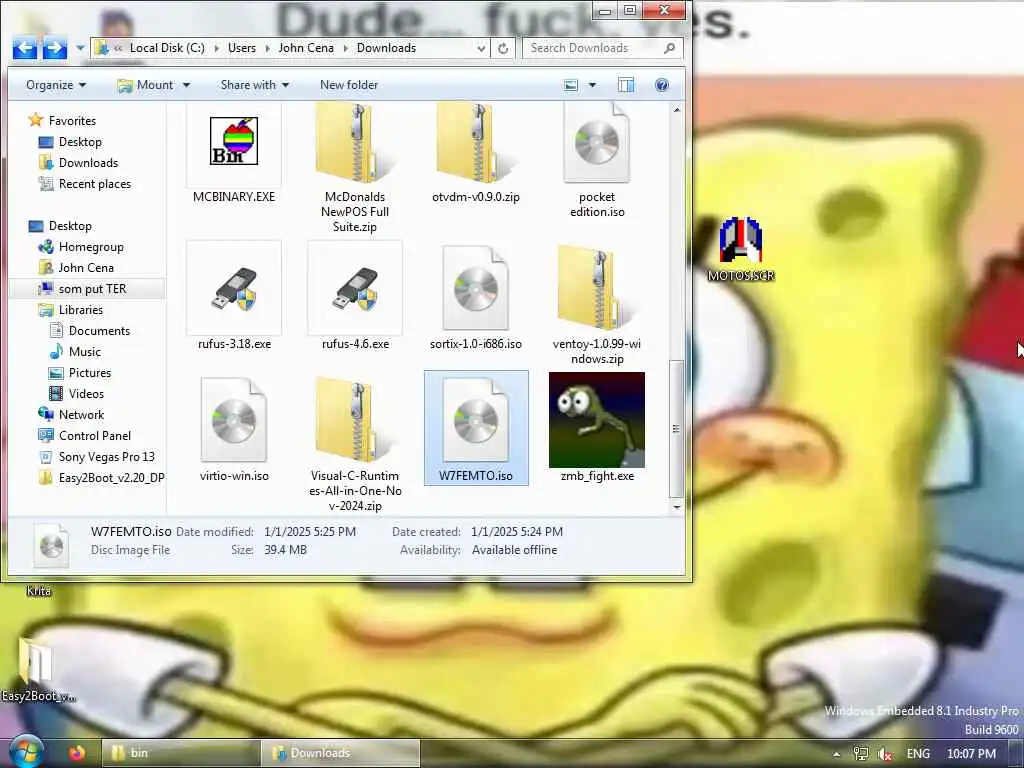Show hidden tray icons arrow
The image size is (1024, 768).
(837, 754)
